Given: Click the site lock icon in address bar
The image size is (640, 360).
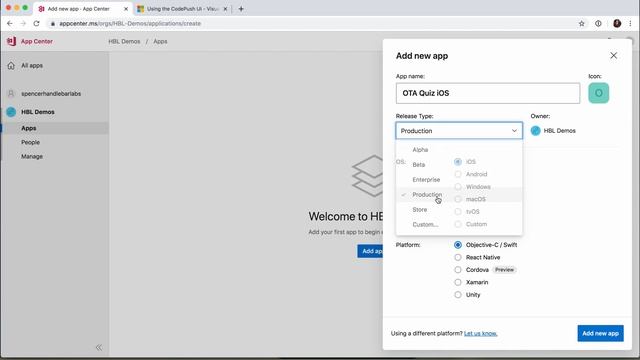Looking at the screenshot, I should (53, 24).
